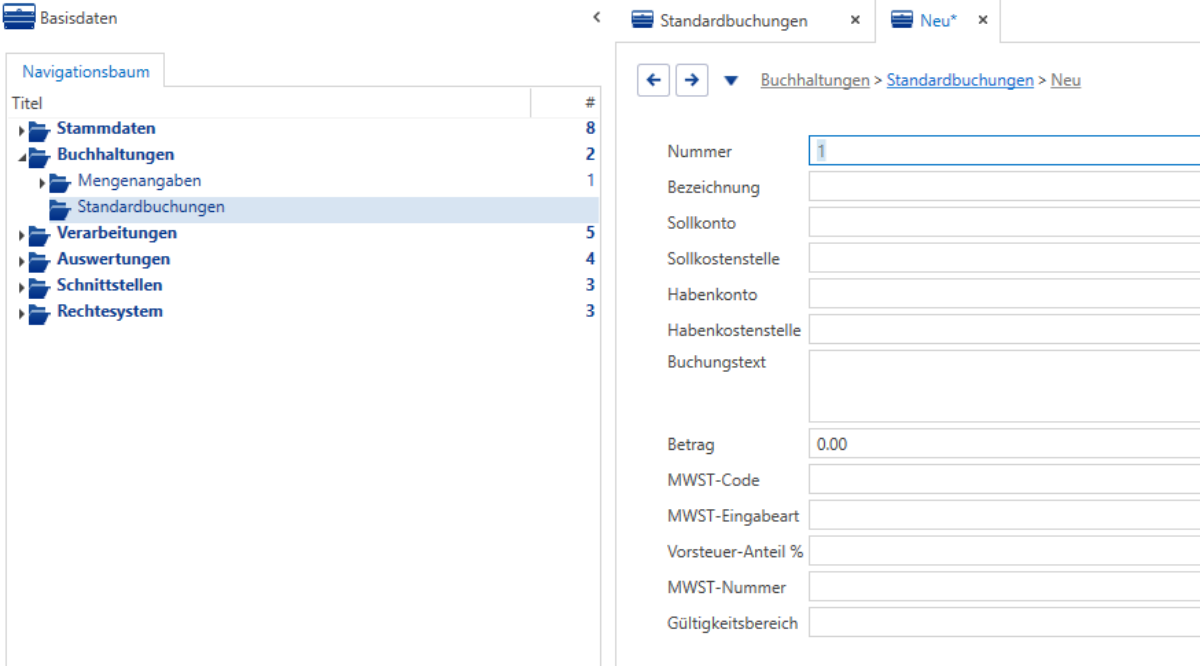
Task: Click into the Bezeichnung field
Action: (1004, 187)
